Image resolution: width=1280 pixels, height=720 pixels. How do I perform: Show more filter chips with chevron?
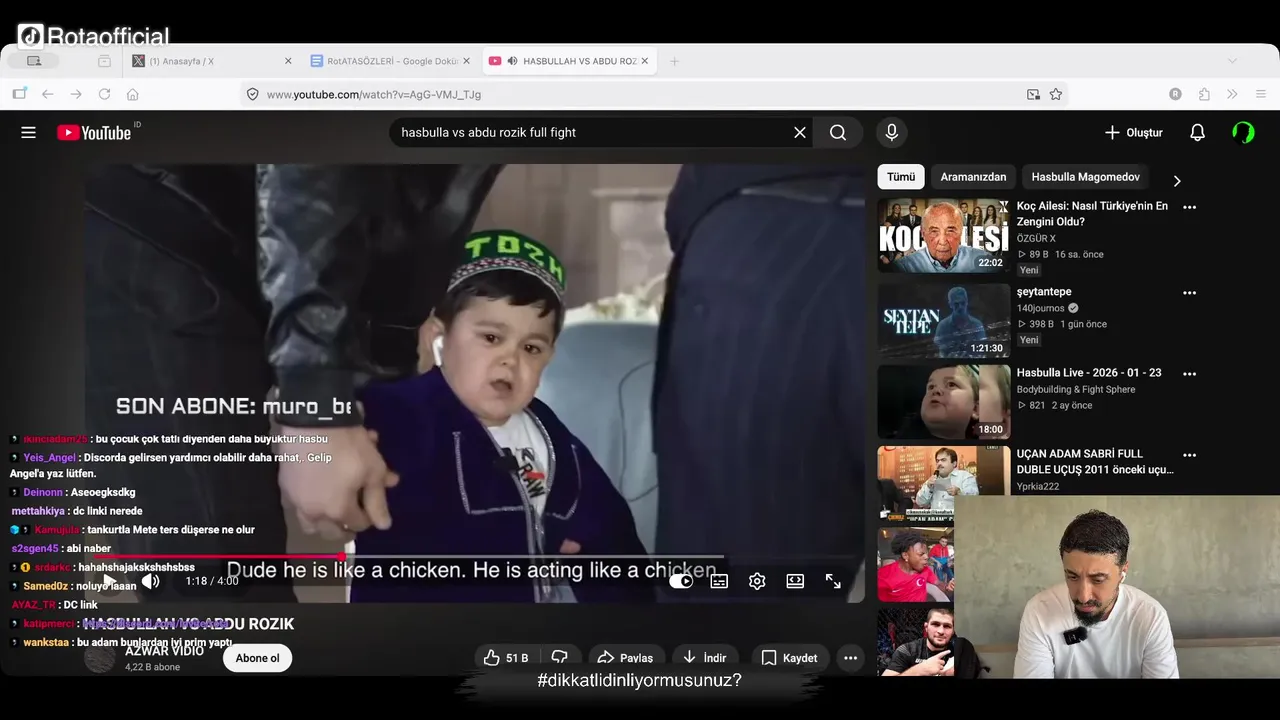coord(1177,181)
